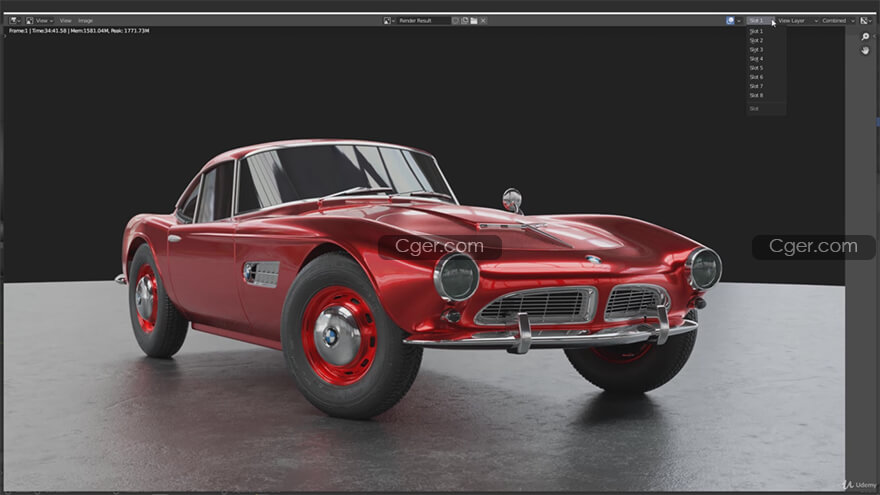Click the render display sphere icon

[730, 21]
